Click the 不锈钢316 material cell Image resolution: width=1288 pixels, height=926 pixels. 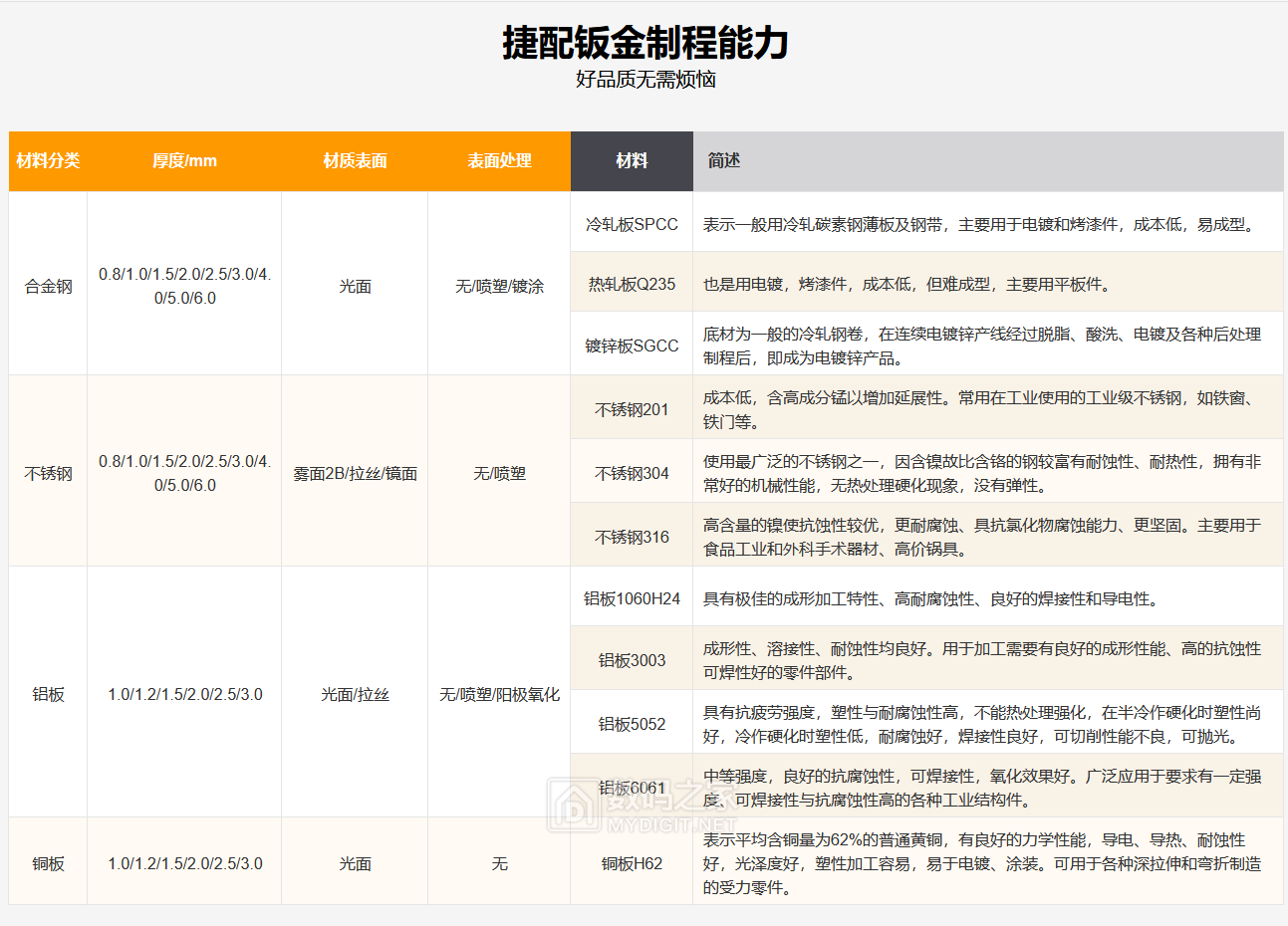point(632,537)
